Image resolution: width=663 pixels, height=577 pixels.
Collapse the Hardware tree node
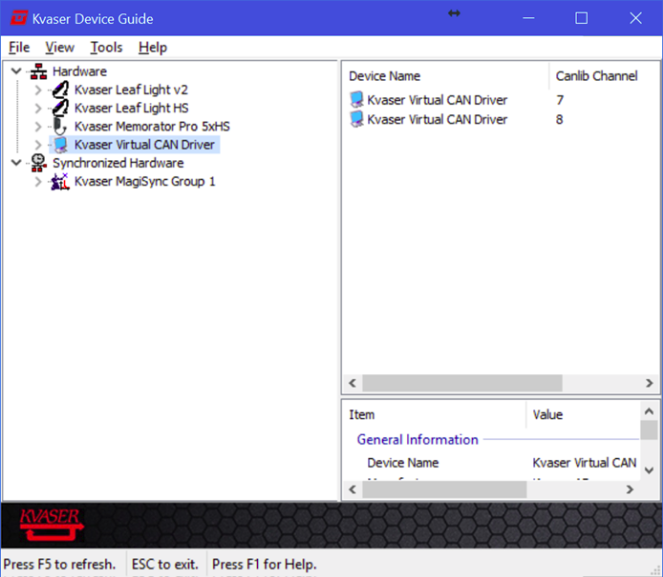(16, 71)
